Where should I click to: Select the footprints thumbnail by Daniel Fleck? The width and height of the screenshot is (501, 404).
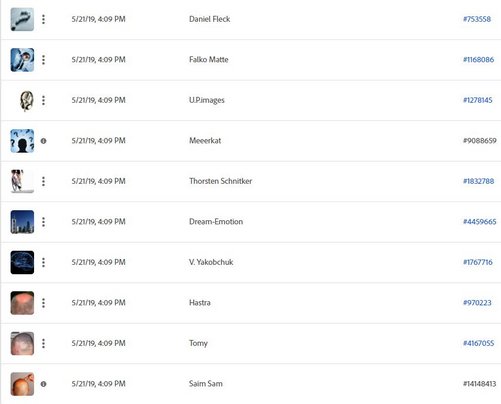click(x=22, y=19)
